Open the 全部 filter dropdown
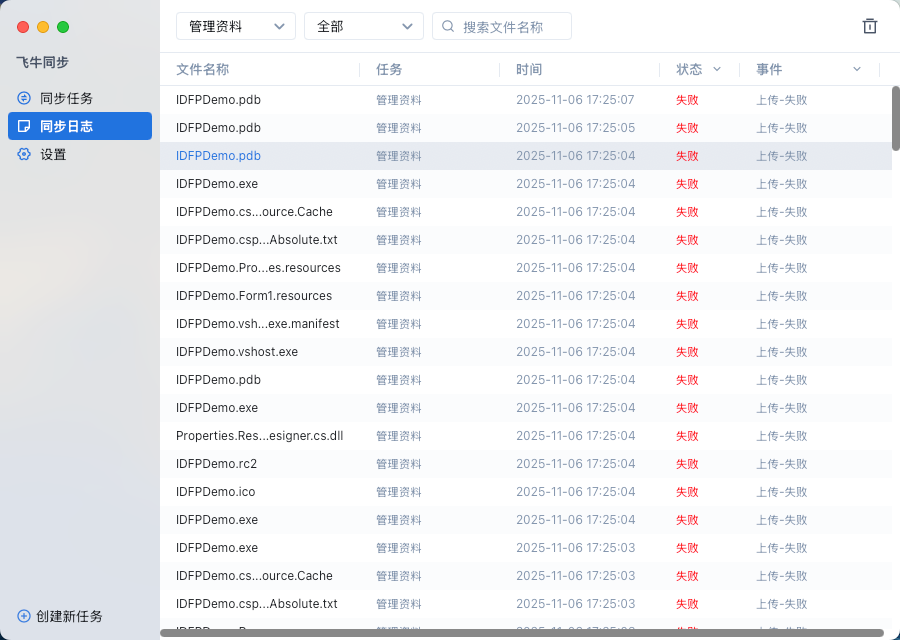900x640 pixels. click(x=363, y=26)
